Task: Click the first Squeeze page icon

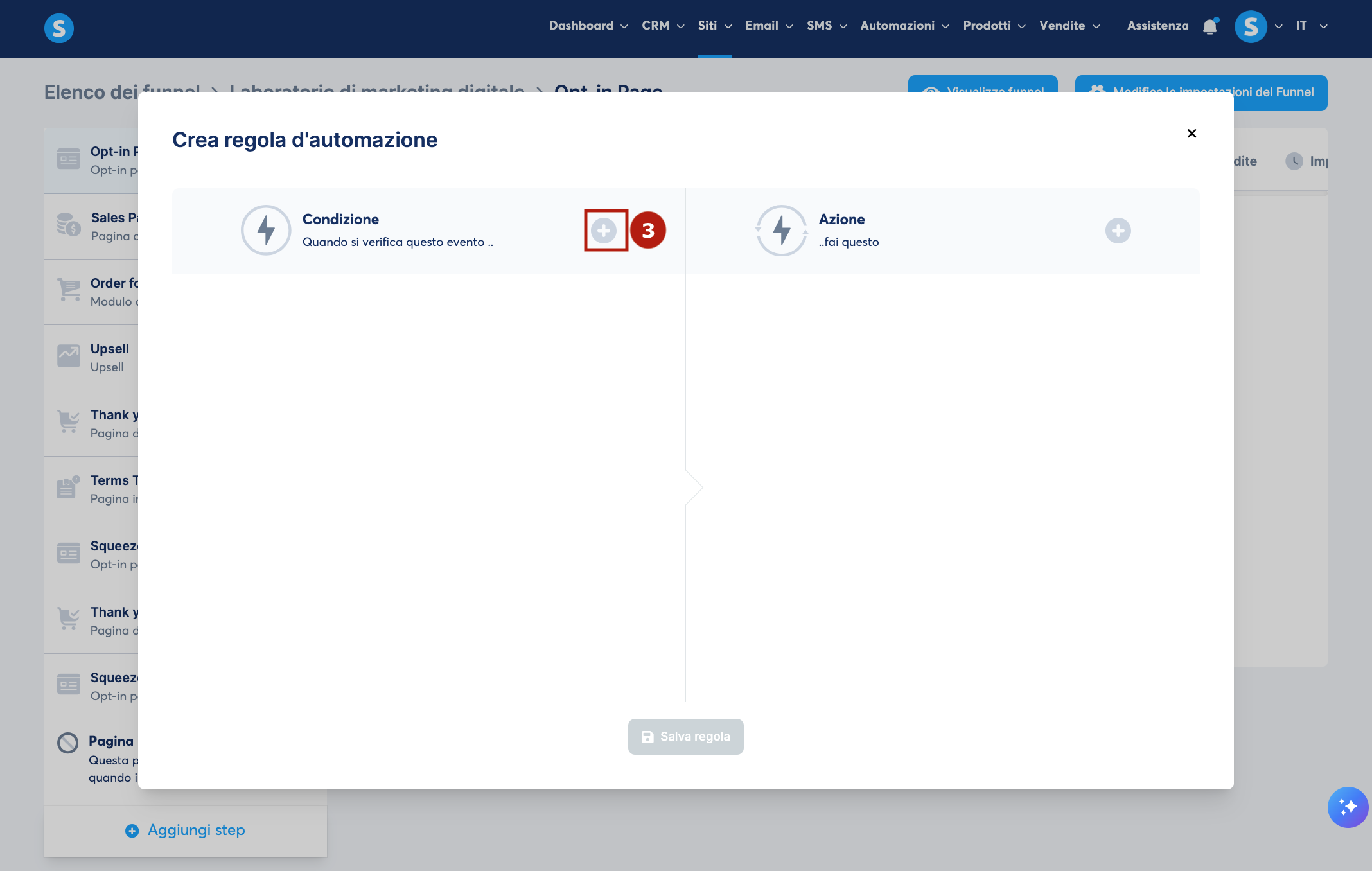Action: (69, 553)
